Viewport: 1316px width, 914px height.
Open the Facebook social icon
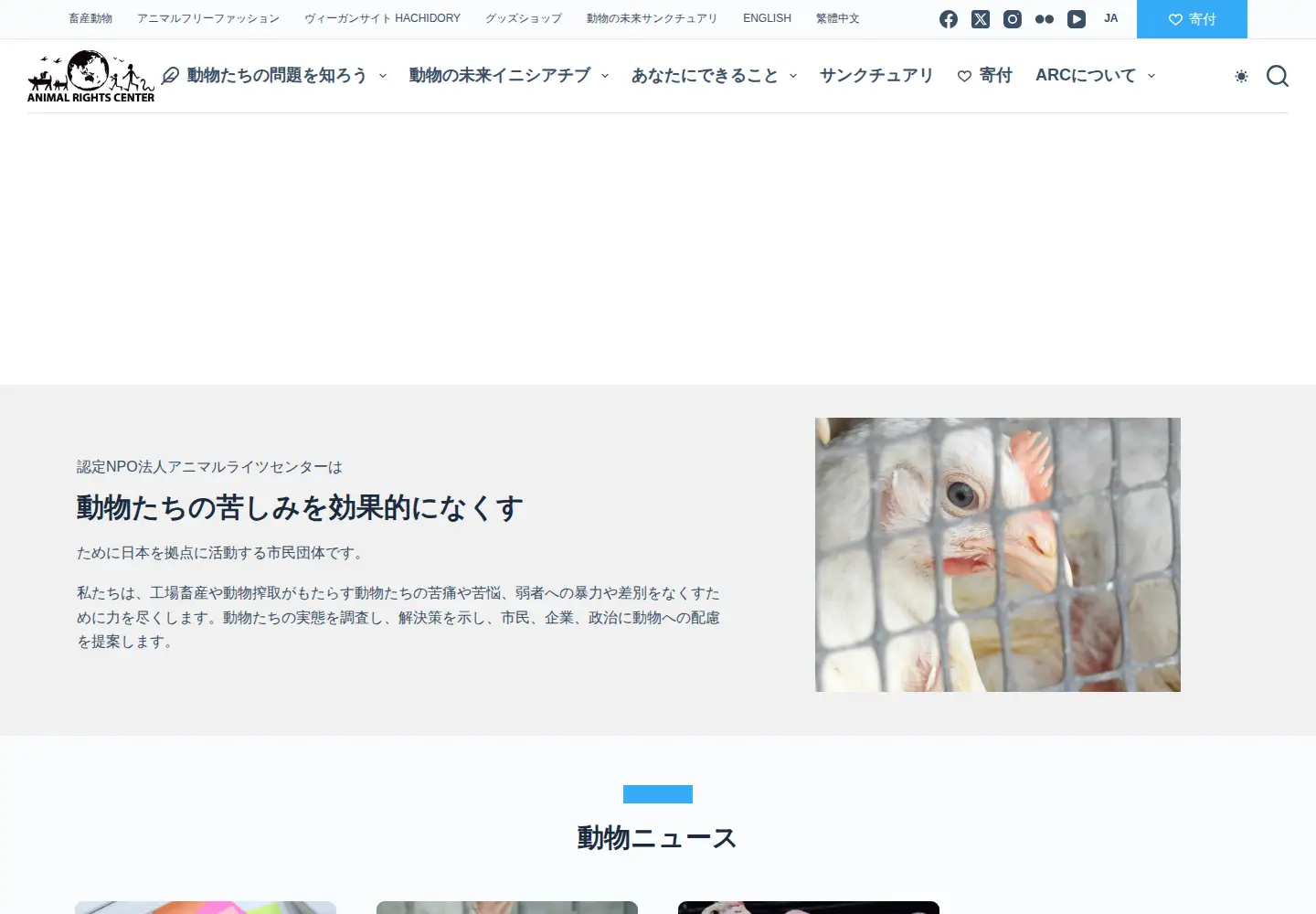(949, 19)
